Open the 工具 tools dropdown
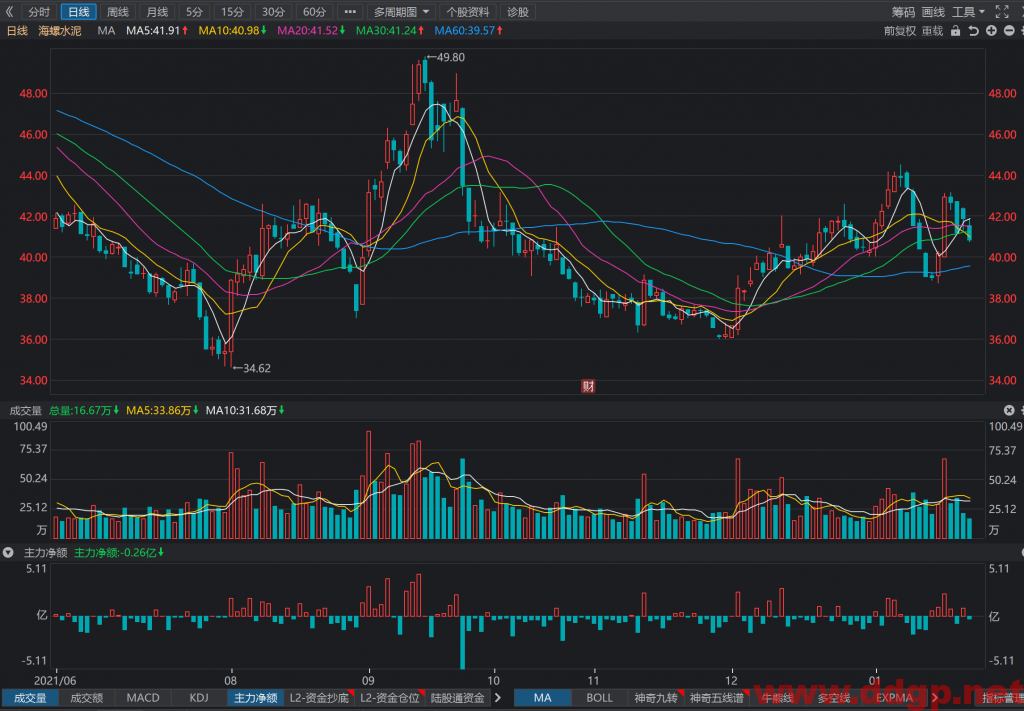 (968, 12)
